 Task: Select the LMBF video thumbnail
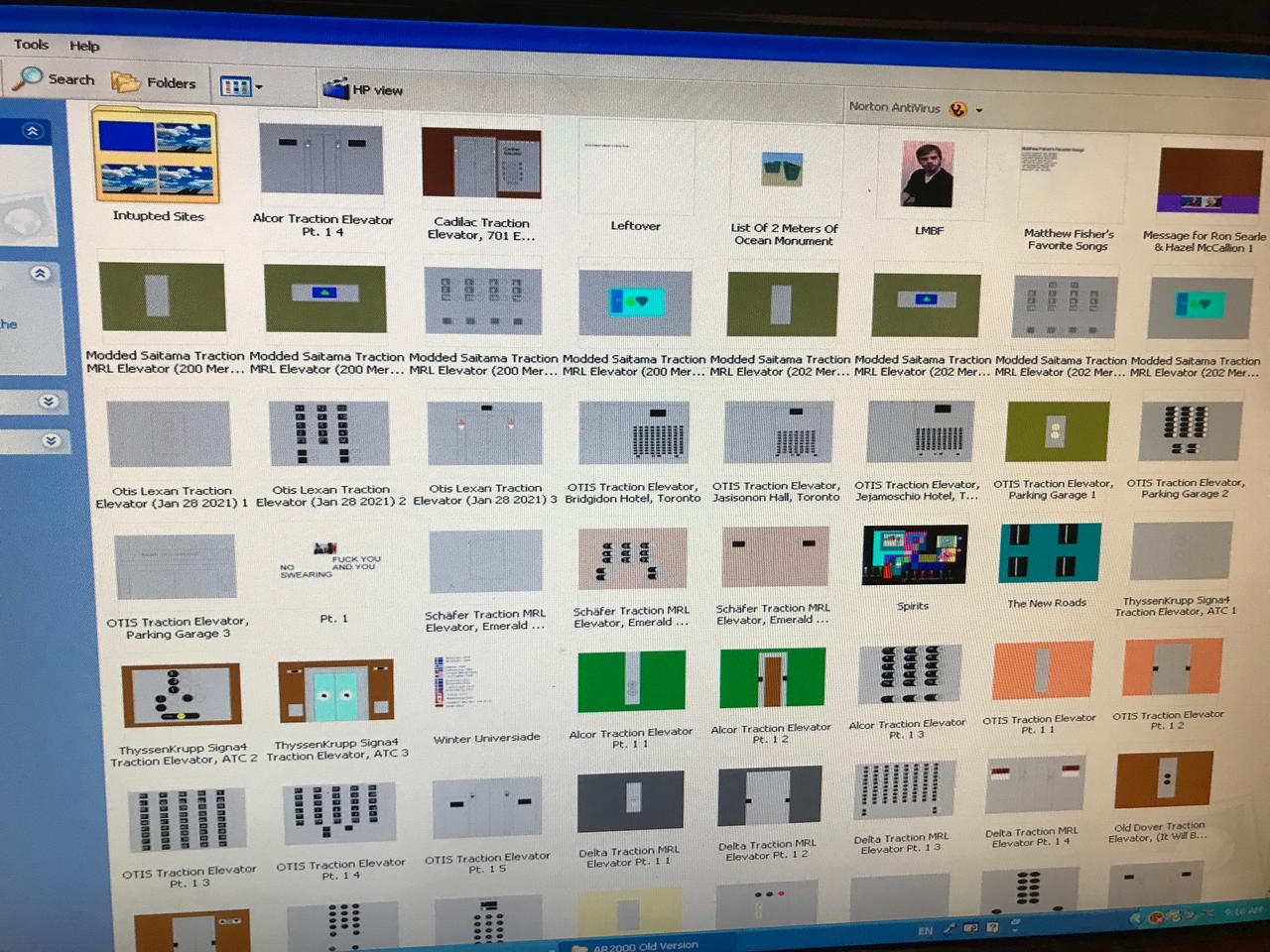click(925, 176)
